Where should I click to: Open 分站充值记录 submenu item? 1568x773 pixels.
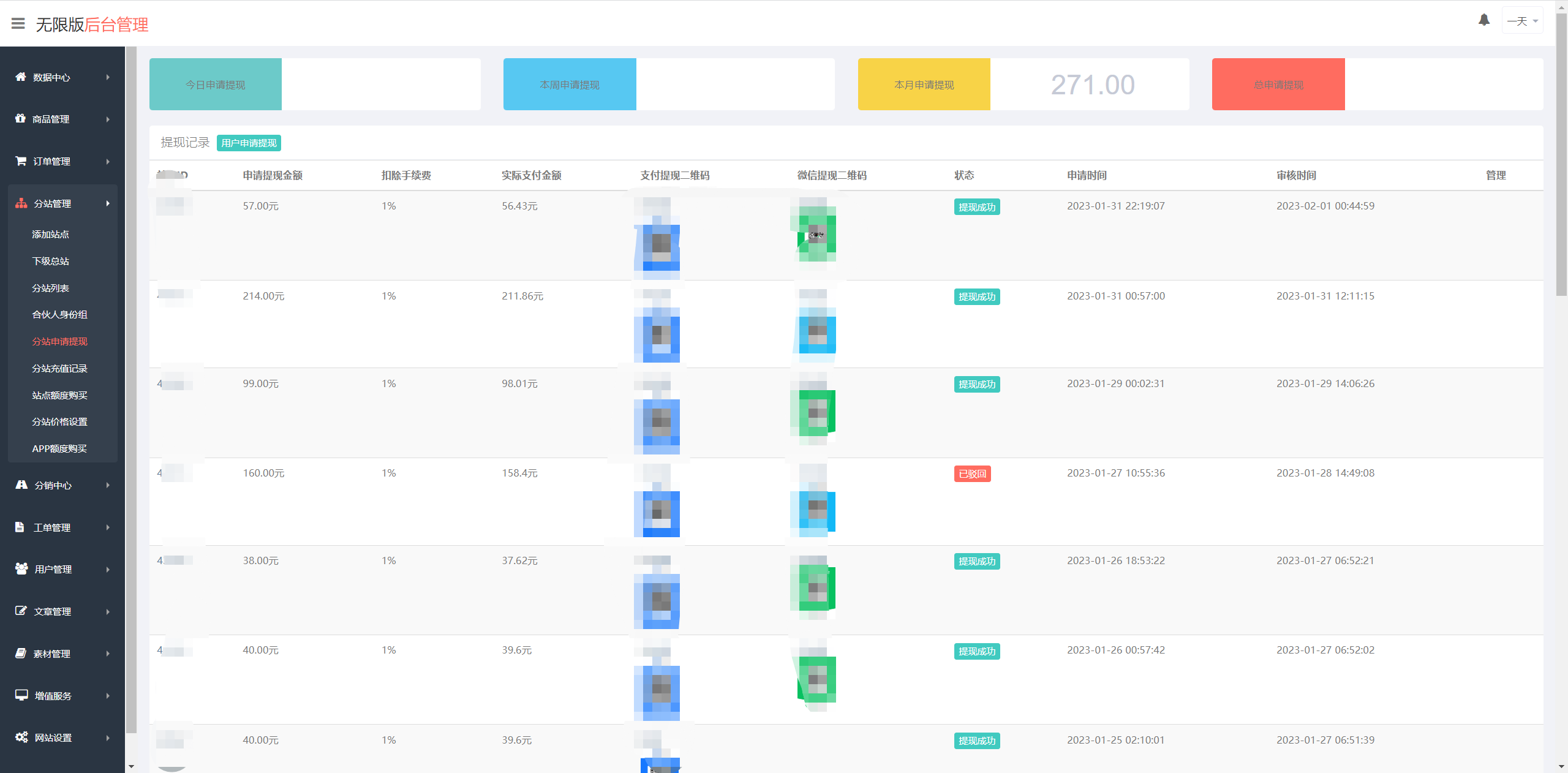[59, 368]
